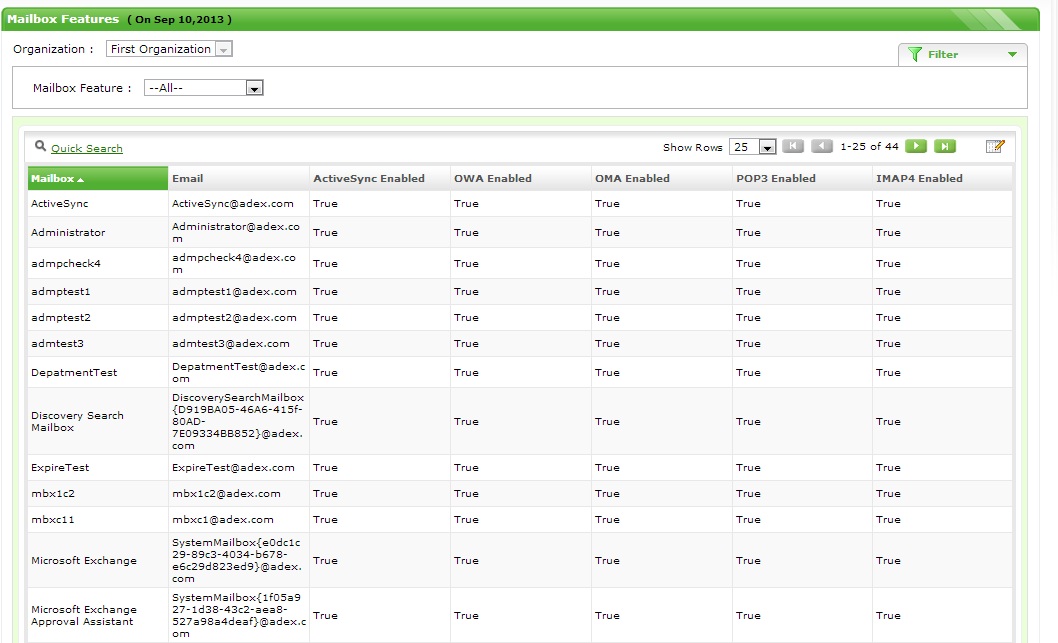
Task: Click OMA Enabled True for ExpireTest row
Action: (607, 468)
